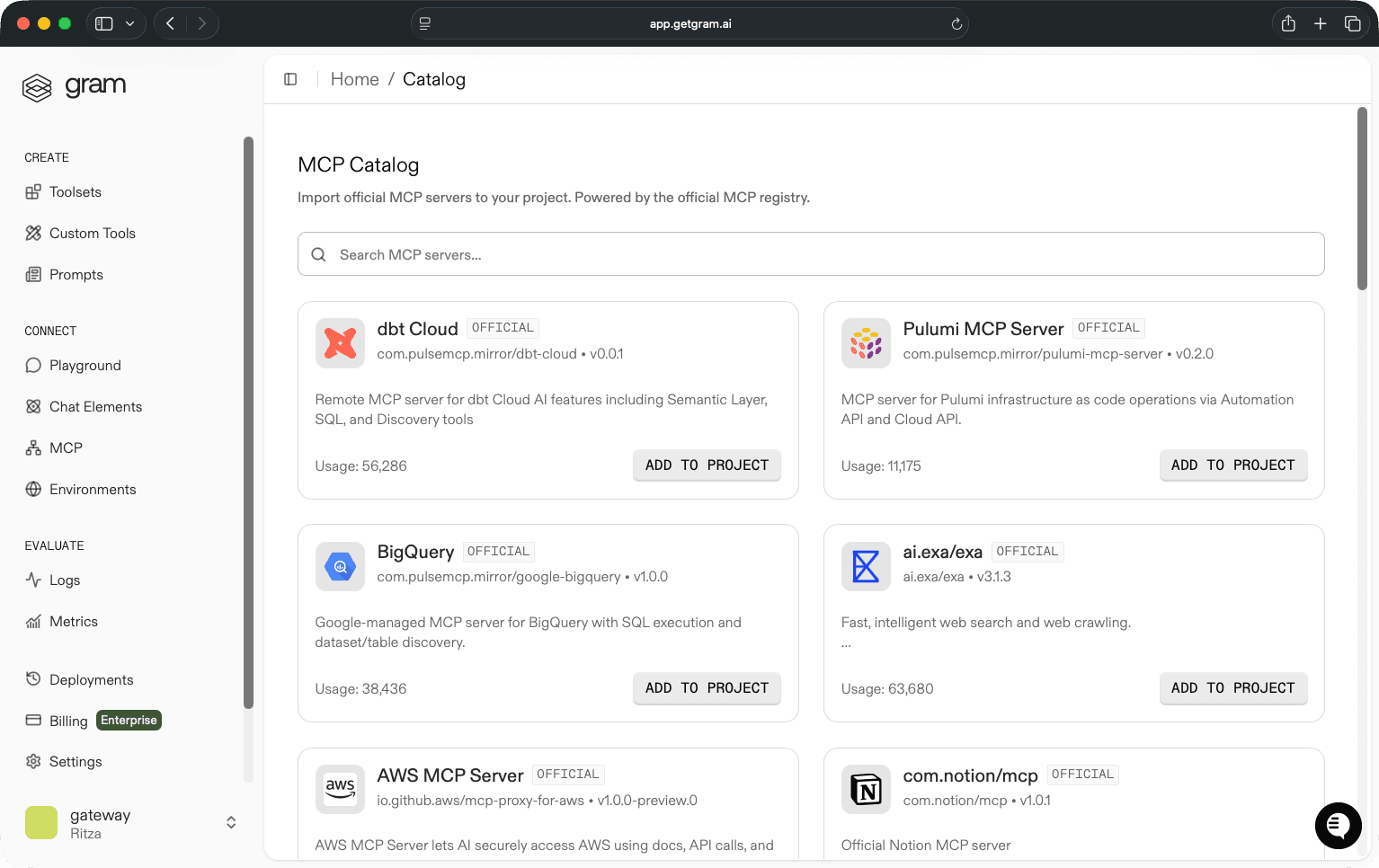Navigate to Home via the breadcrumb

(x=354, y=79)
